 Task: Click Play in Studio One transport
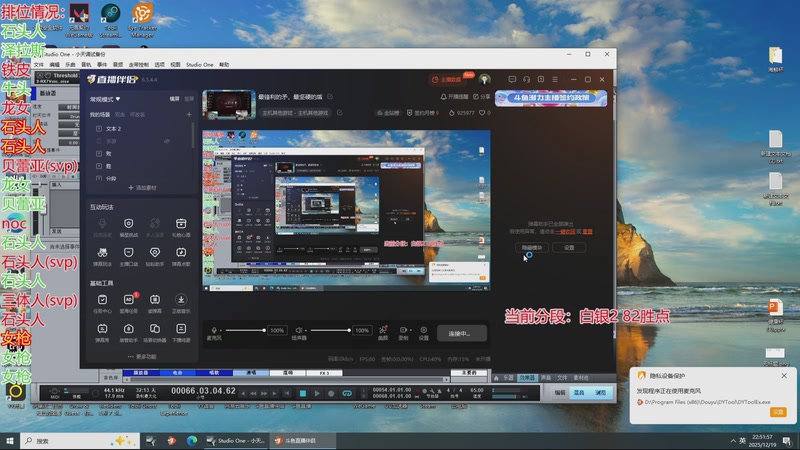click(317, 393)
